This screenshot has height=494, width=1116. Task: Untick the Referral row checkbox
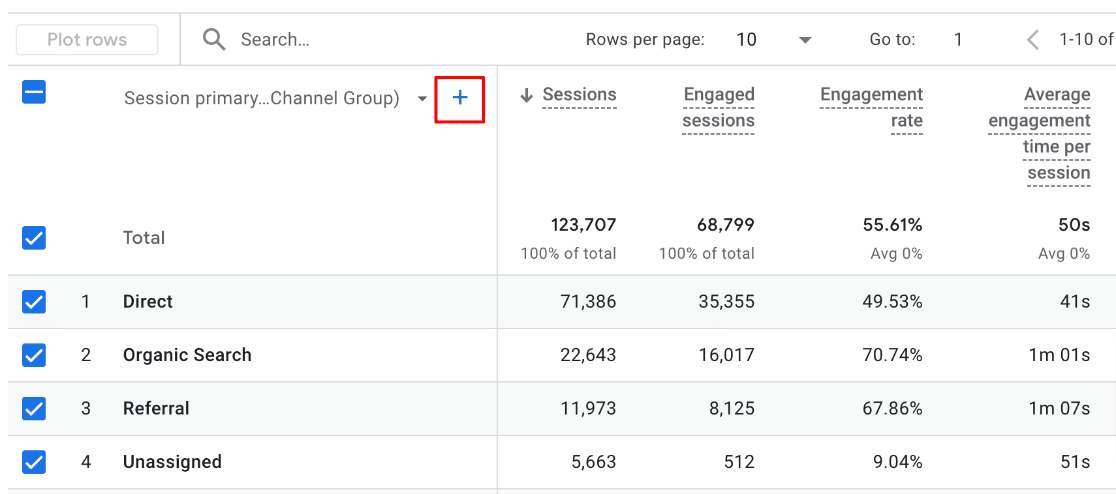coord(34,408)
